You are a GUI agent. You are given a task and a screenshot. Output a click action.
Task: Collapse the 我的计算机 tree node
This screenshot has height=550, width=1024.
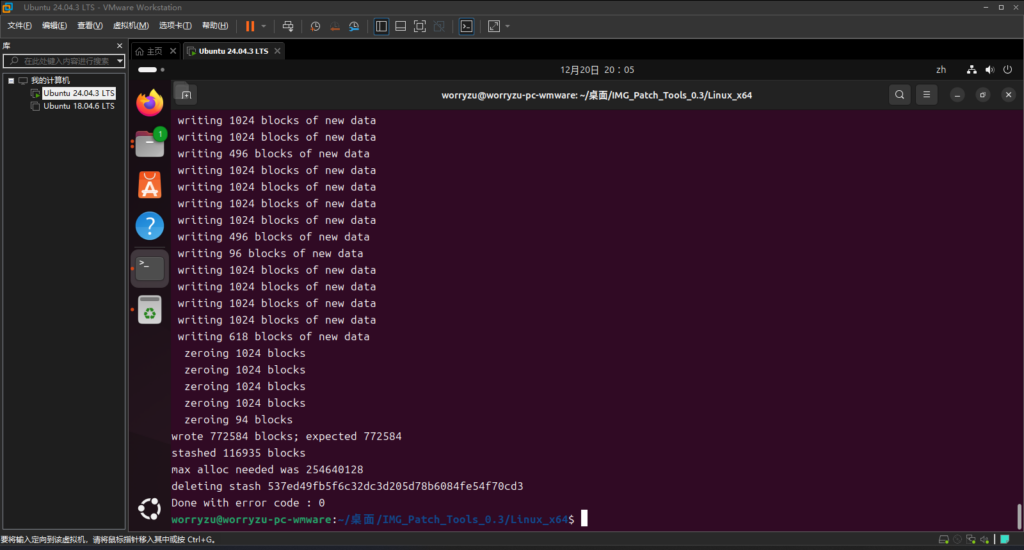tap(11, 80)
